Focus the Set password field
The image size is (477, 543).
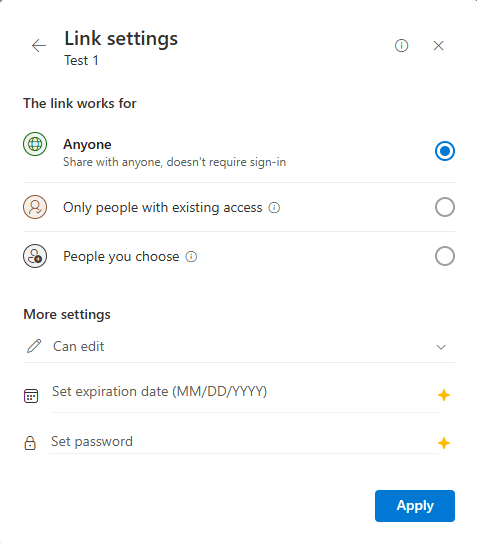tap(244, 442)
